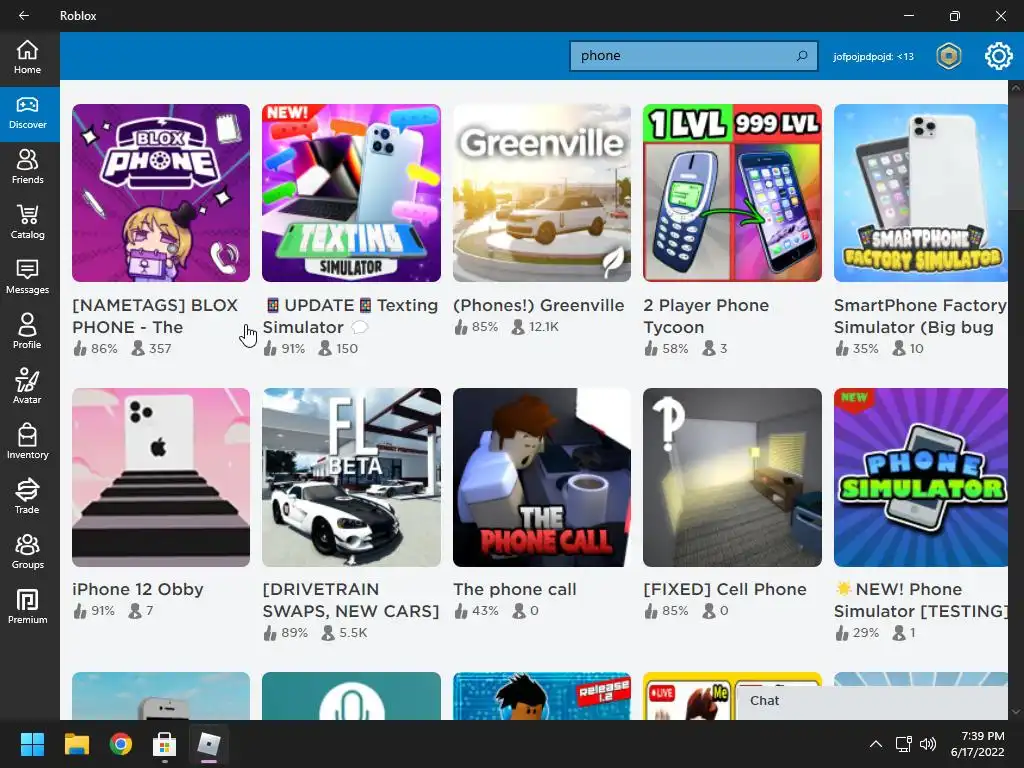Open the volume control in the tray
Image resolution: width=1024 pixels, height=768 pixels.
coord(927,744)
